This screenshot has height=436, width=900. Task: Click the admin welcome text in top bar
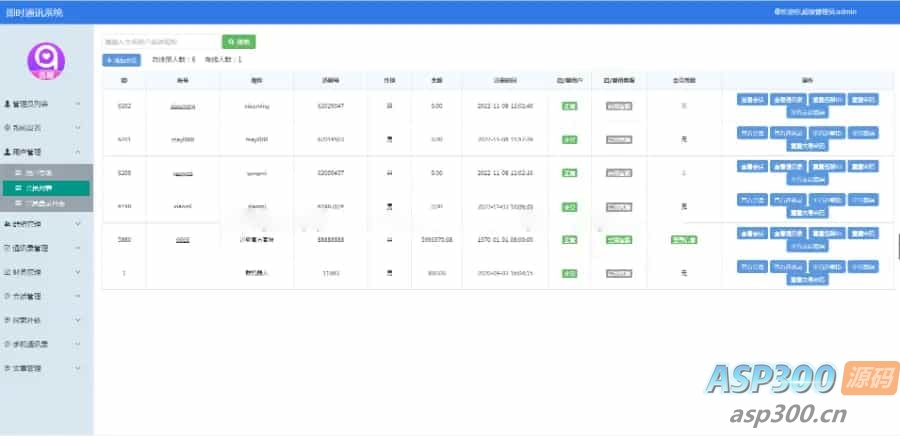coord(830,12)
